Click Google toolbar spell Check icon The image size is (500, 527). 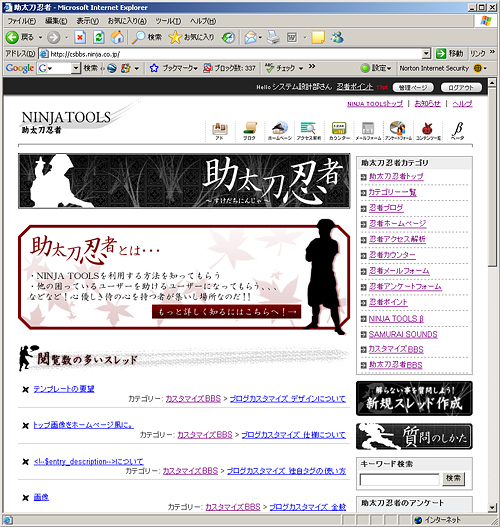[x=269, y=68]
